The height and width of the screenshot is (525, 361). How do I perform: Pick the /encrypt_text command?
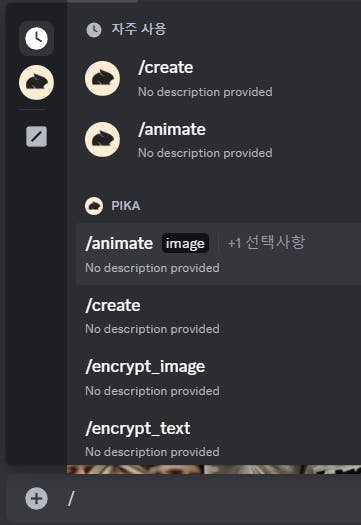click(x=219, y=438)
